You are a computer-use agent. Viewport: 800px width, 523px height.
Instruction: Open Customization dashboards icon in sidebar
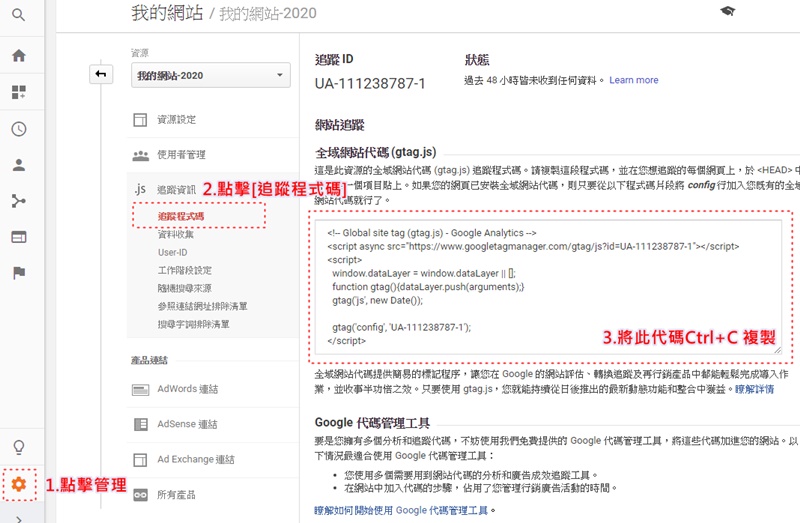[19, 92]
